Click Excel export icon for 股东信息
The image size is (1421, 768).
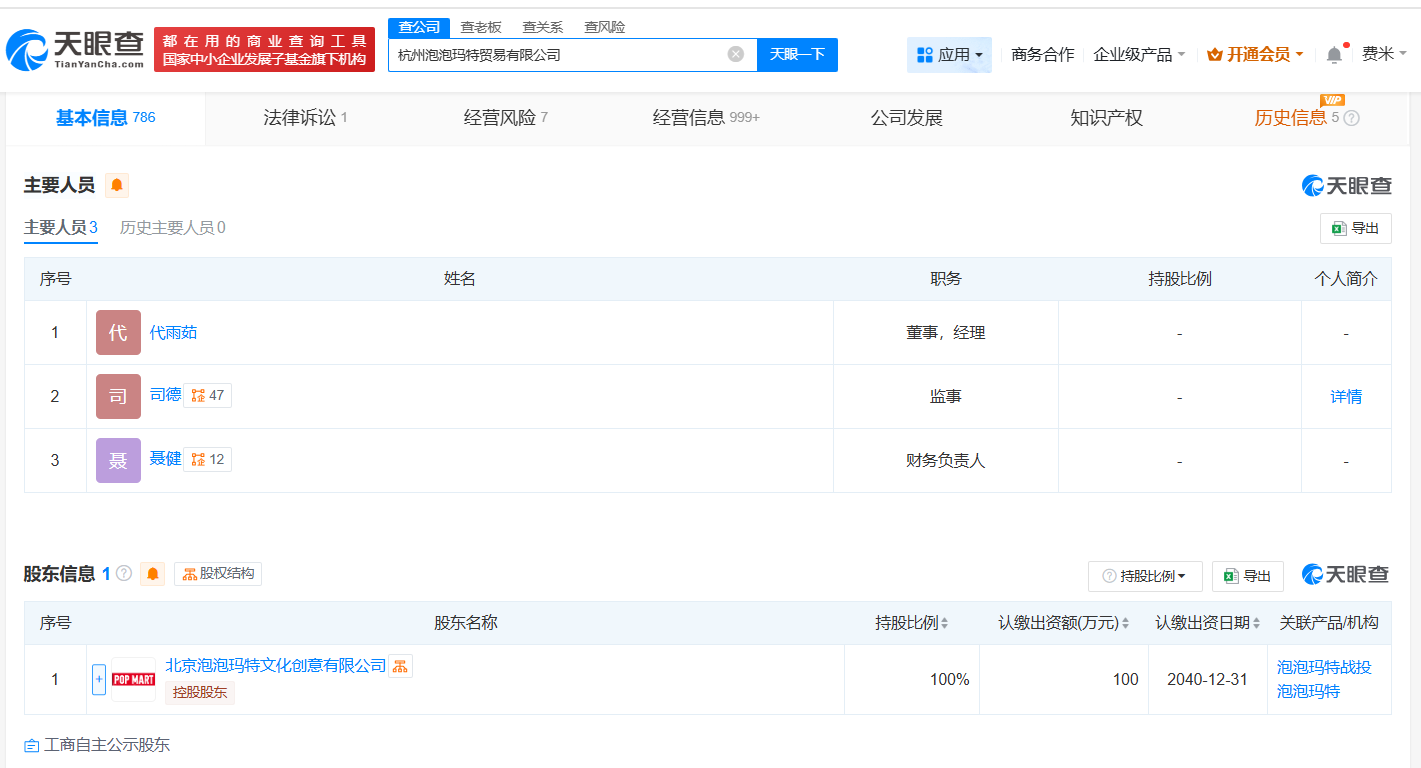pos(1247,576)
